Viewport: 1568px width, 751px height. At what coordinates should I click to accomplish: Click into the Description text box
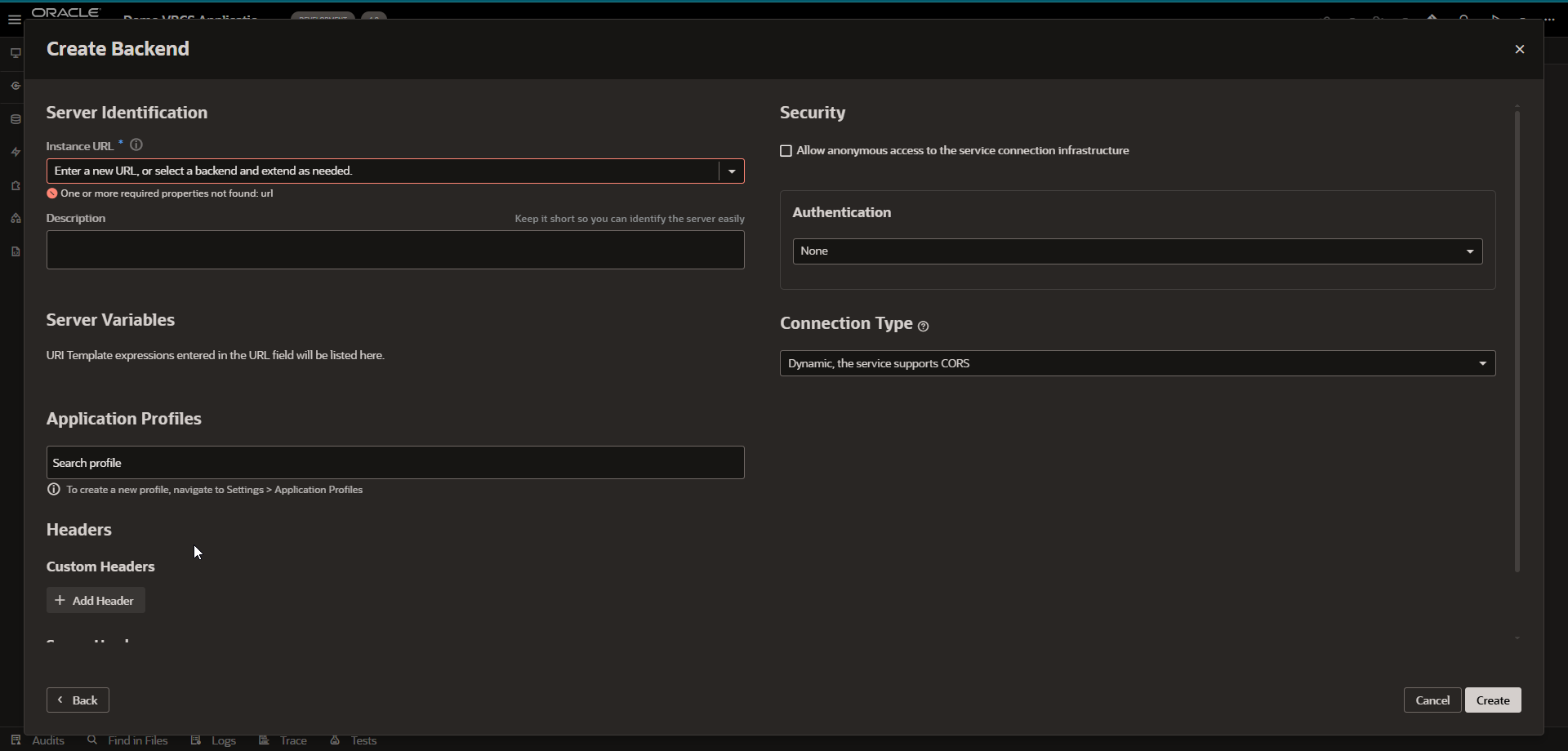(395, 250)
